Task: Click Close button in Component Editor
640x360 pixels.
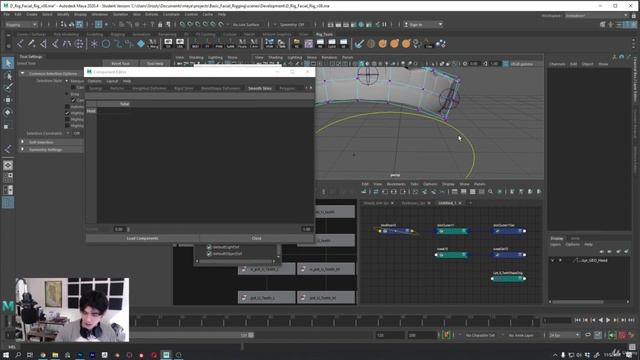Action: [x=256, y=238]
